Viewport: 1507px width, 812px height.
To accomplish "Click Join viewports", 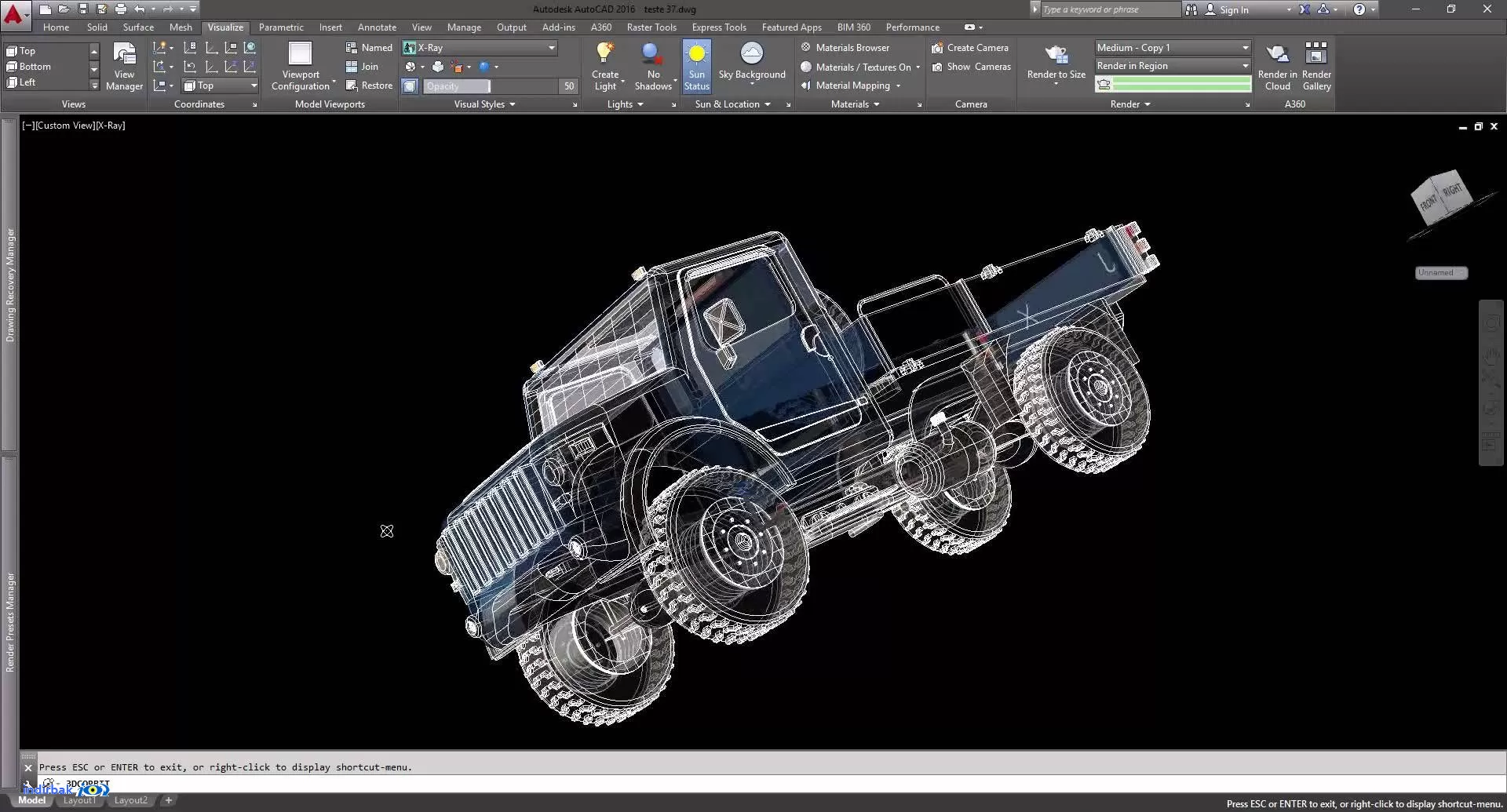I will 363,67.
